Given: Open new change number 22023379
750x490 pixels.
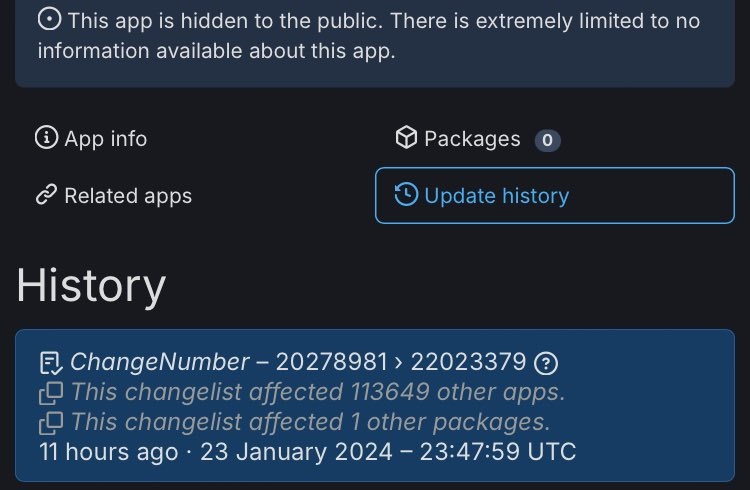Looking at the screenshot, I should 466,362.
